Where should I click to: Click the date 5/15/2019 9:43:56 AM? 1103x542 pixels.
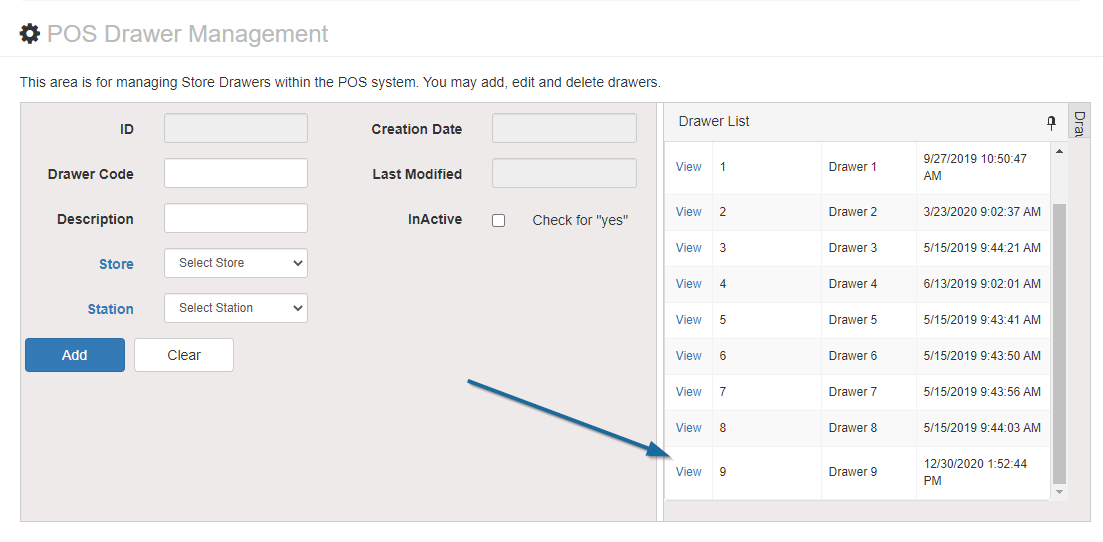(x=982, y=391)
